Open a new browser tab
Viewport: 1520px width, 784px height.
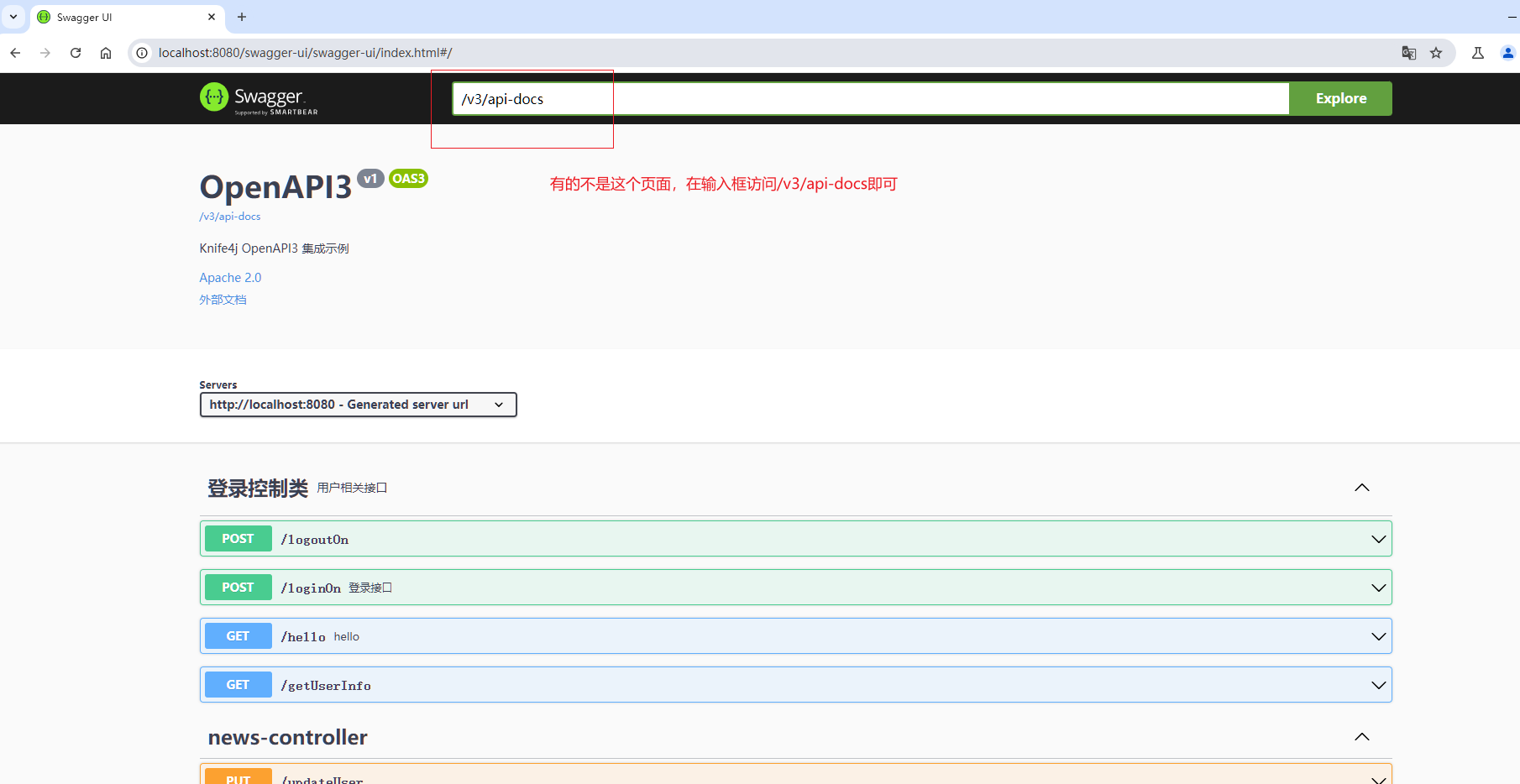point(242,17)
